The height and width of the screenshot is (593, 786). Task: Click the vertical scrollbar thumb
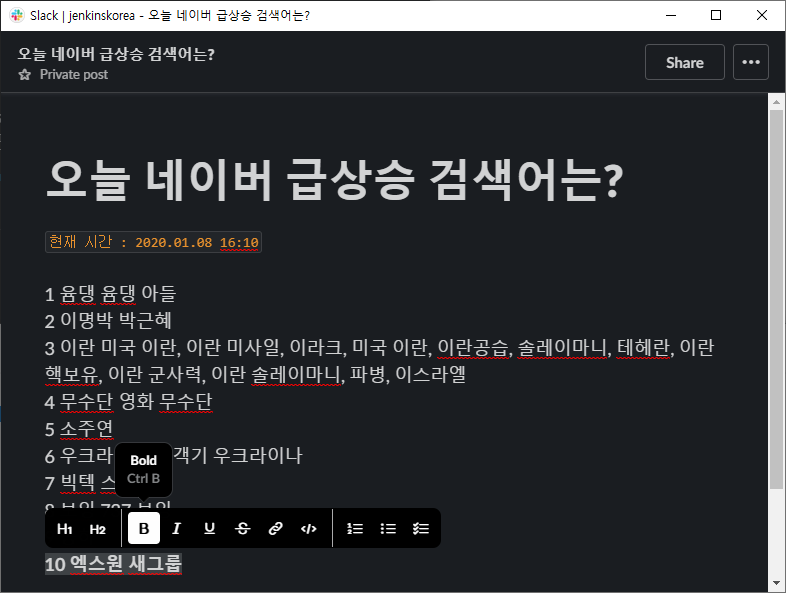[x=776, y=299]
